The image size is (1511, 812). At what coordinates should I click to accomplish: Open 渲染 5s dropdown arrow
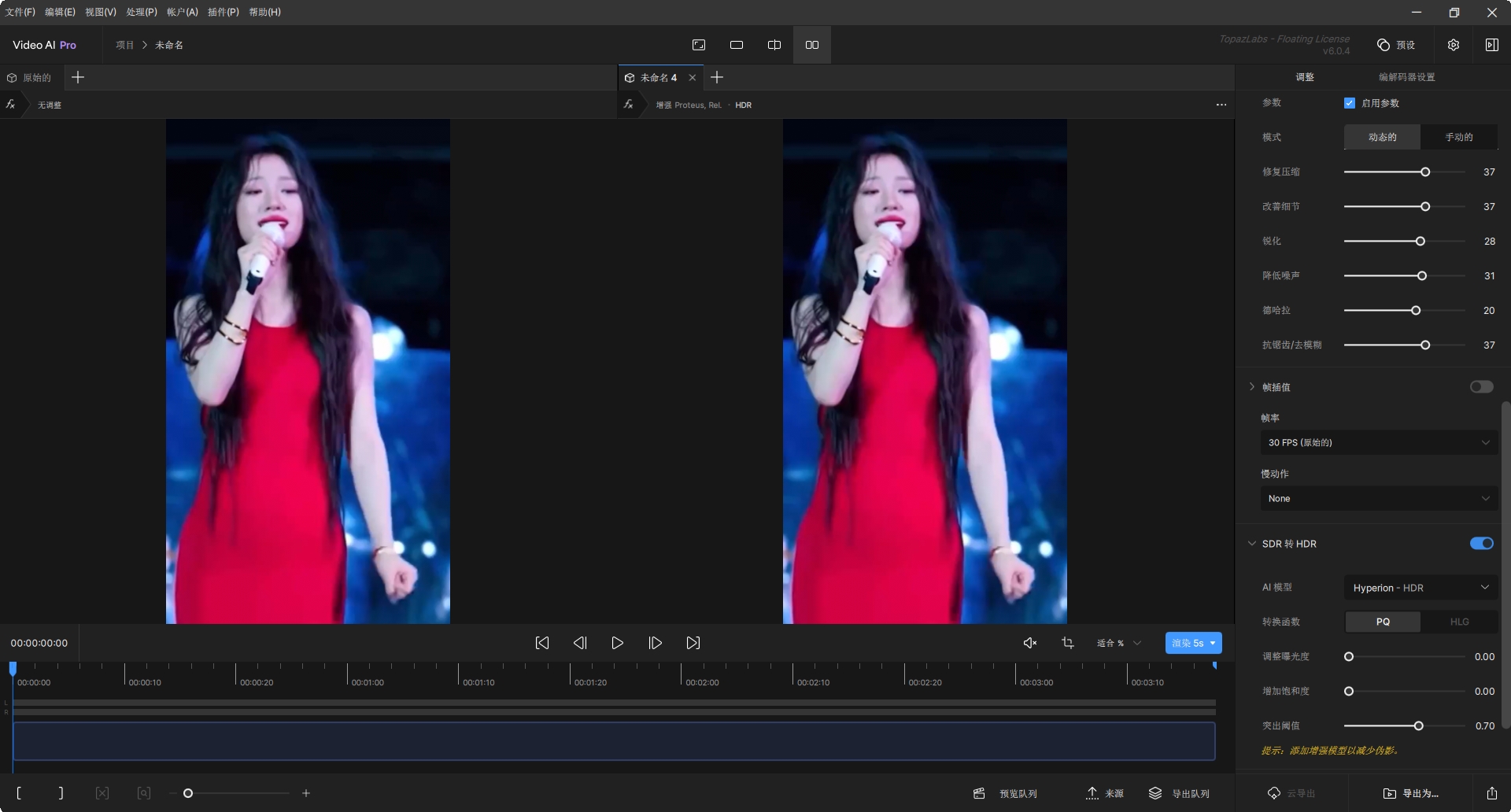click(x=1213, y=643)
